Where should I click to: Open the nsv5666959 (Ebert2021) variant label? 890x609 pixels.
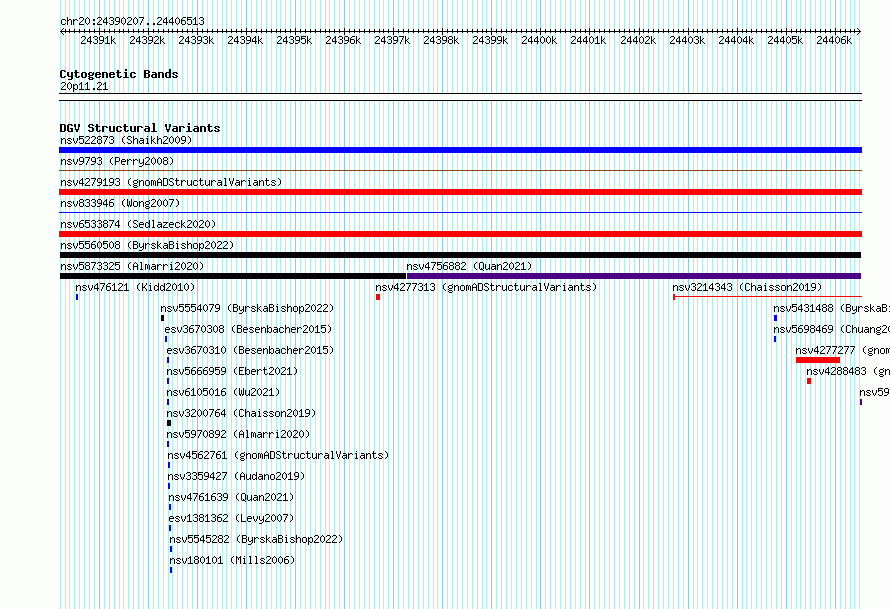232,371
